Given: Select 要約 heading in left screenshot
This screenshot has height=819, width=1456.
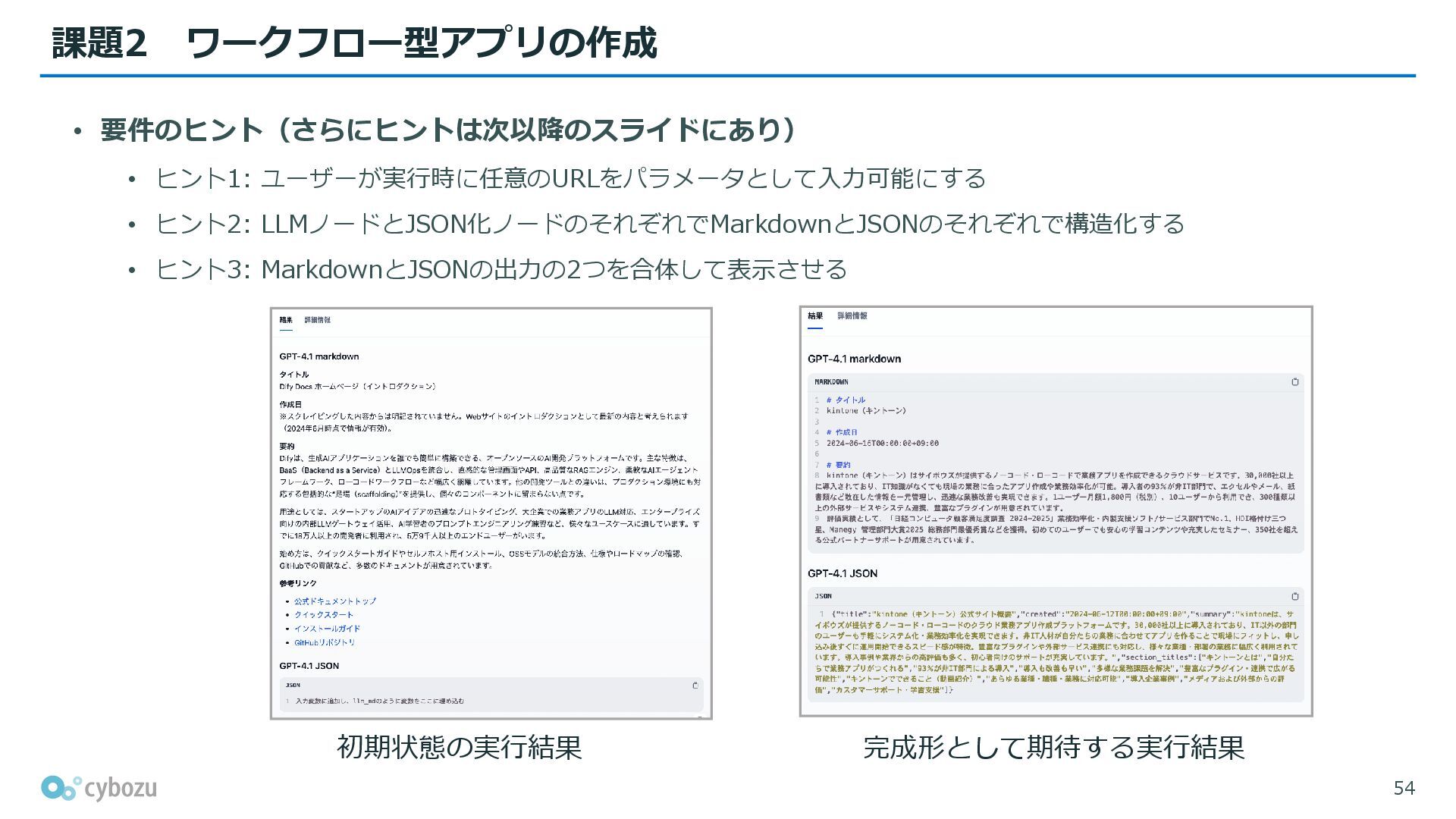Looking at the screenshot, I should [287, 447].
